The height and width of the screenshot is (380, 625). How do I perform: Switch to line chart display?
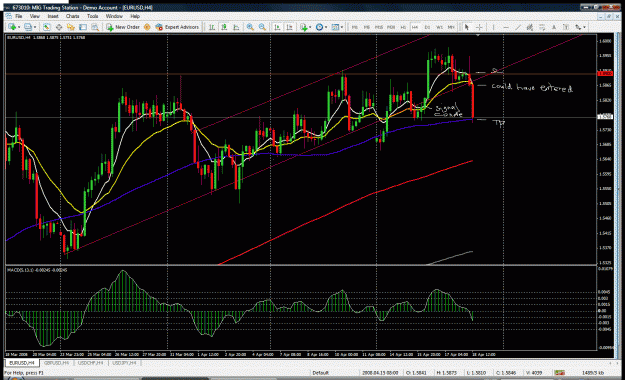point(236,27)
